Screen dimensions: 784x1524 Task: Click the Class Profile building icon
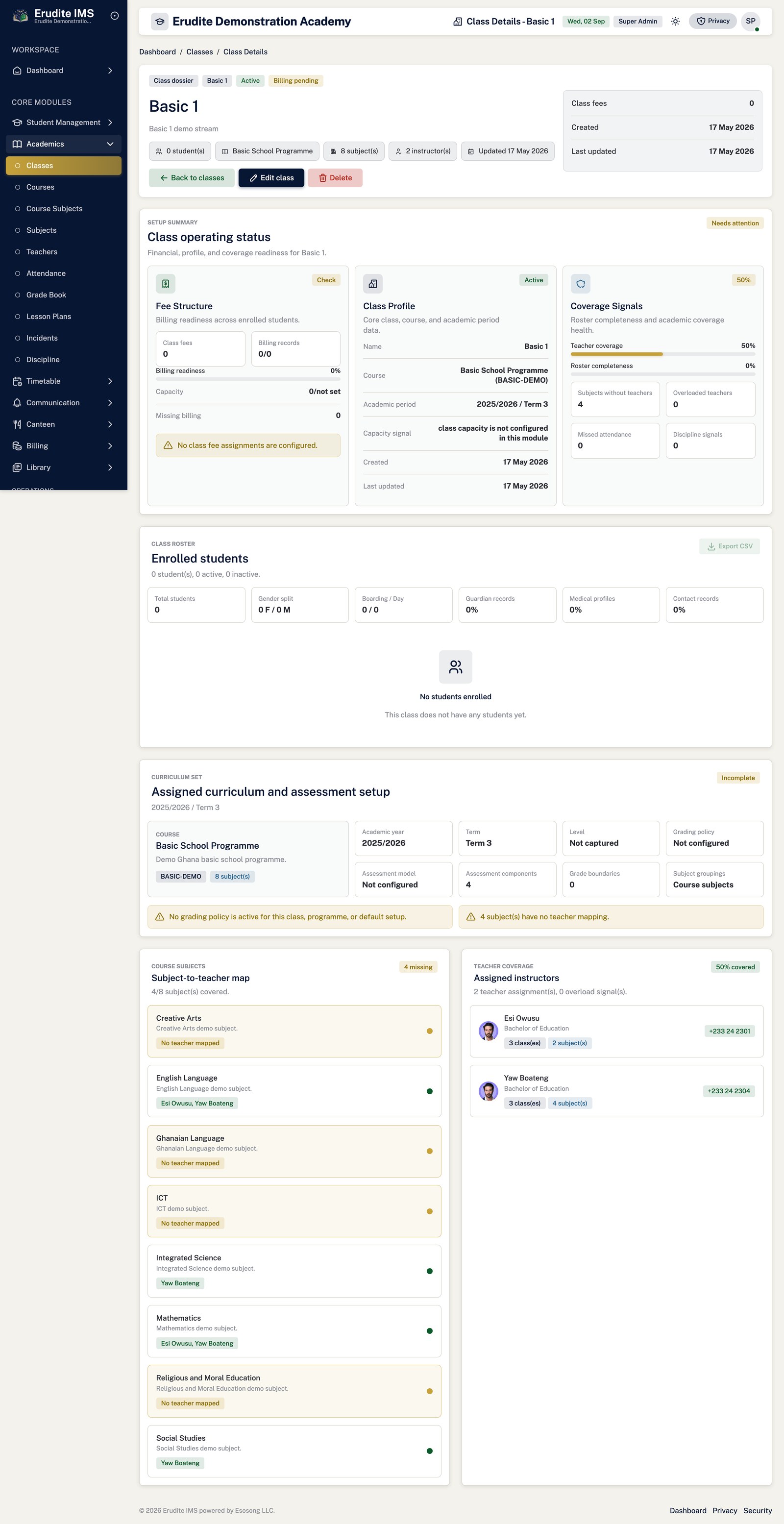coord(373,284)
